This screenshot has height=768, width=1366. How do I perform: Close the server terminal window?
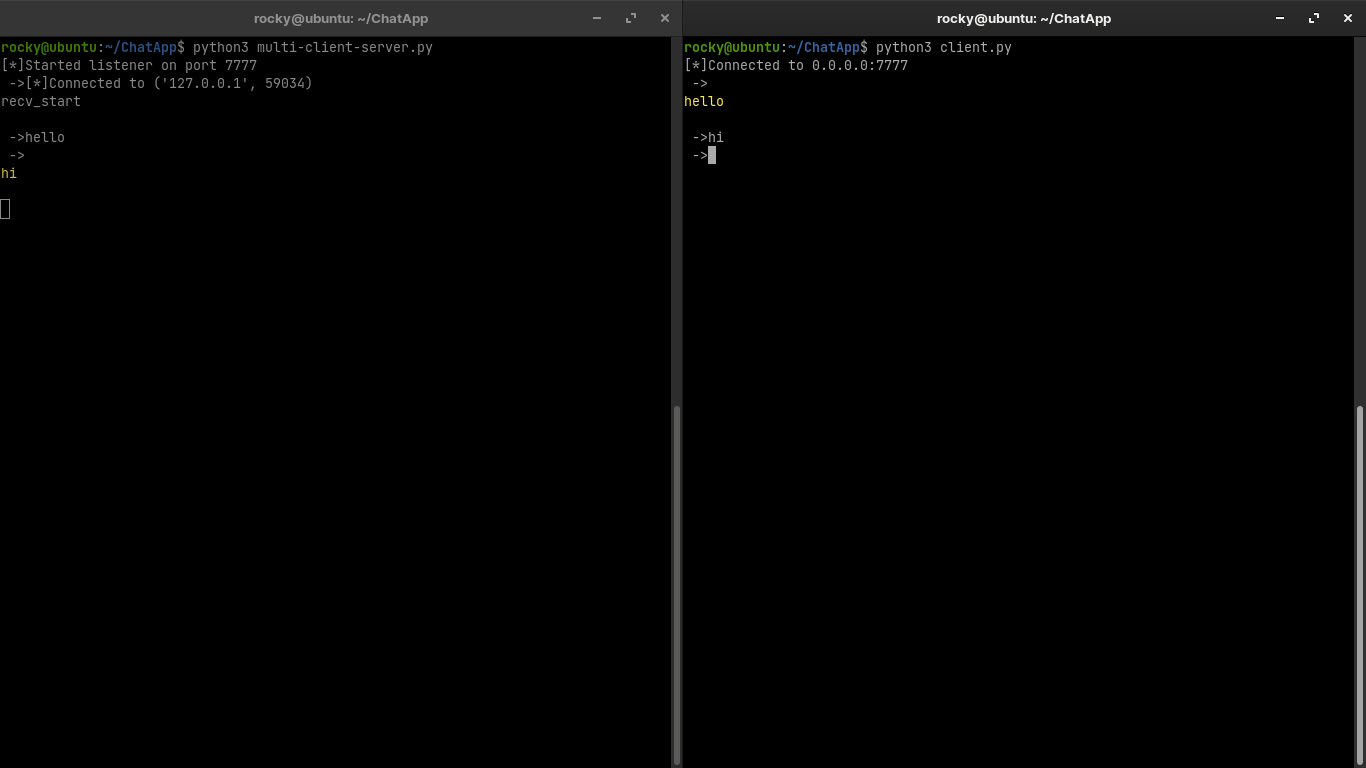click(x=664, y=18)
